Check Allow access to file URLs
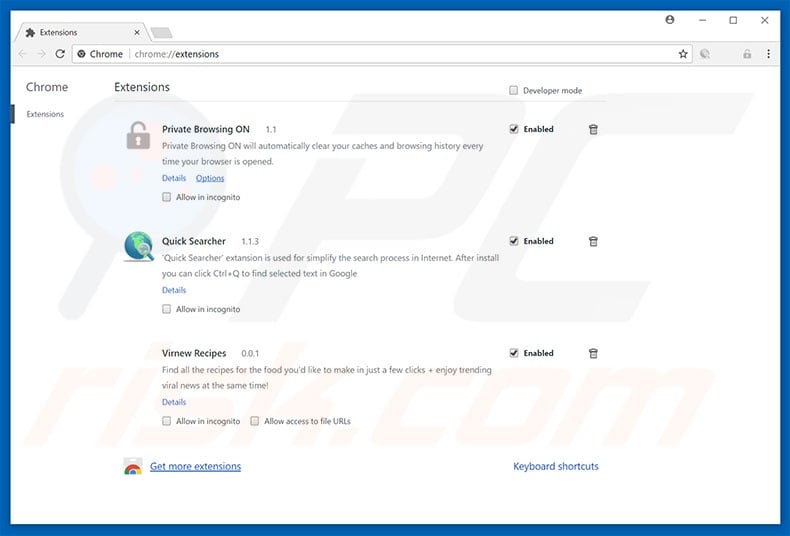The height and width of the screenshot is (536, 790). point(254,421)
